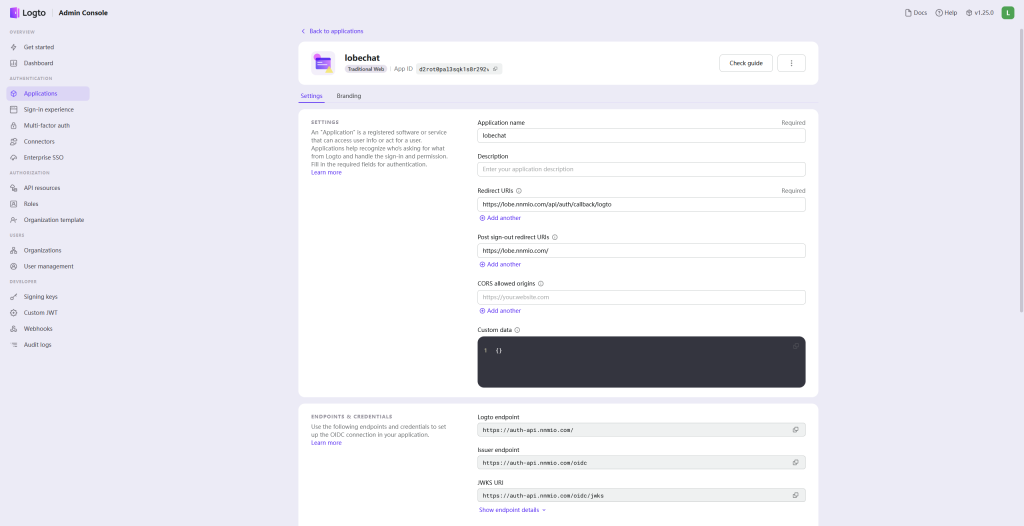Copy the Custom data editor content
The height and width of the screenshot is (526, 1024).
(796, 346)
